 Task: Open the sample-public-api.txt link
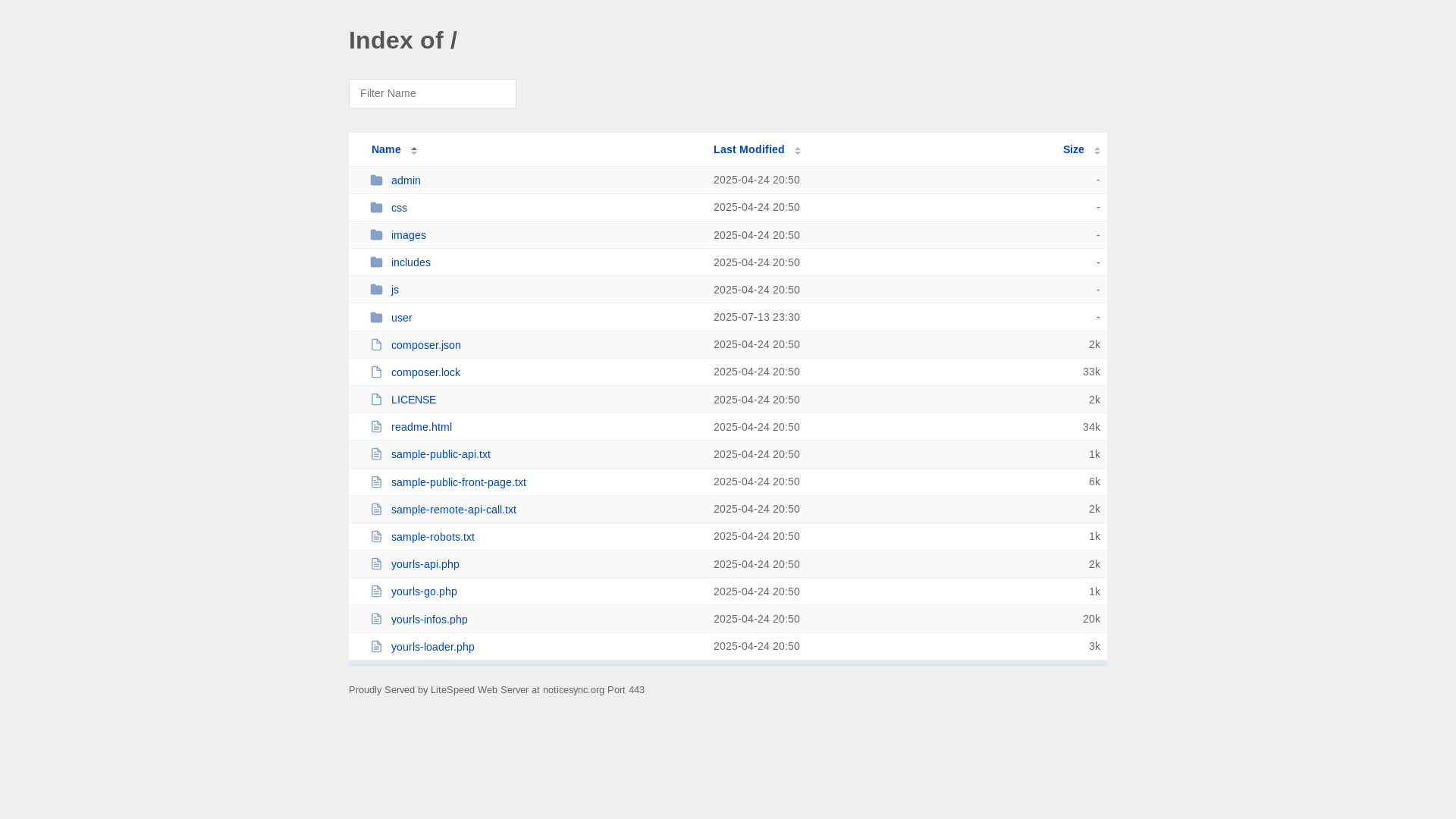(441, 454)
